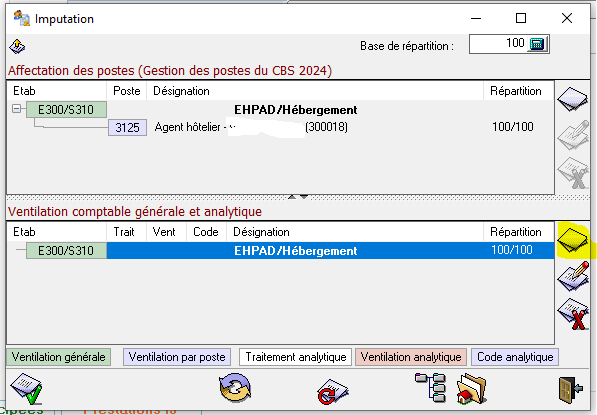This screenshot has height=415, width=597.
Task: Select poste 3125 cell
Action: tap(127, 128)
